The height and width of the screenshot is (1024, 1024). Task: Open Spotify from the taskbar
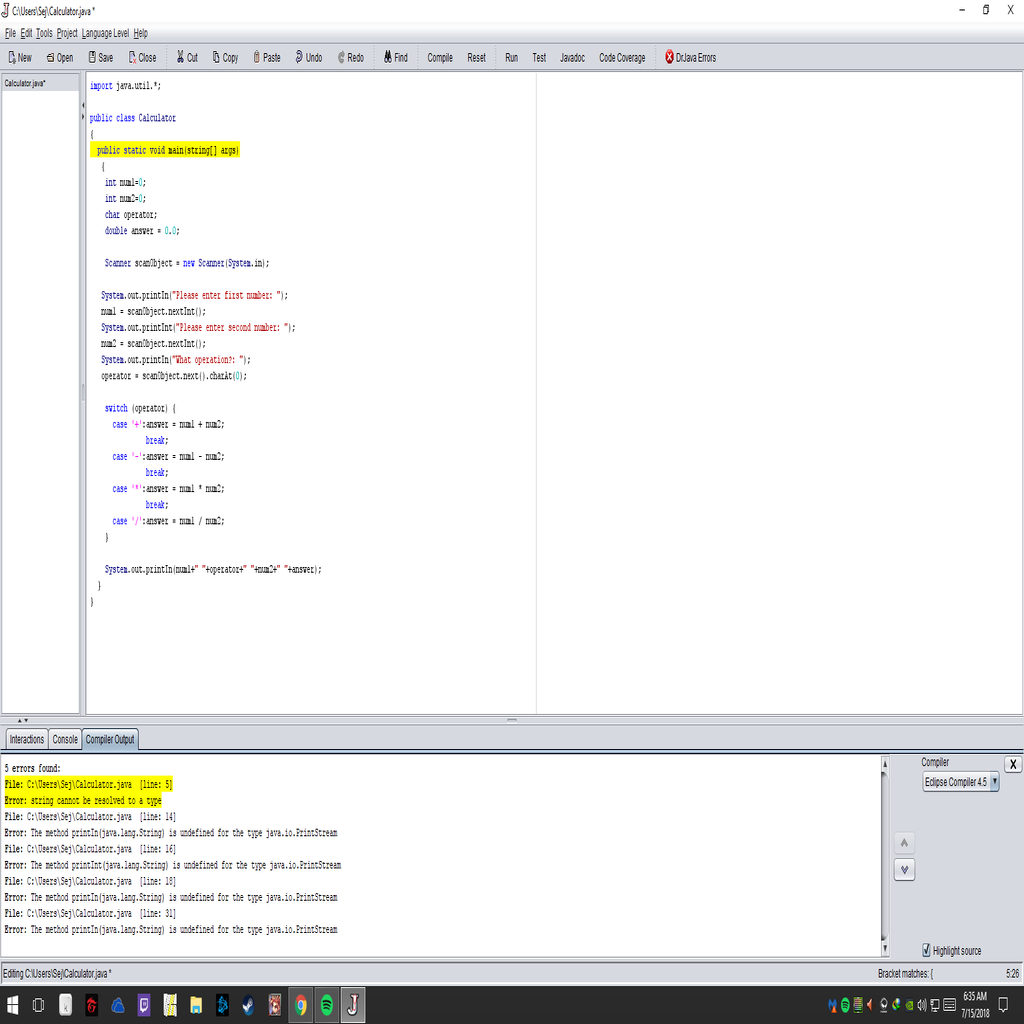(326, 1005)
